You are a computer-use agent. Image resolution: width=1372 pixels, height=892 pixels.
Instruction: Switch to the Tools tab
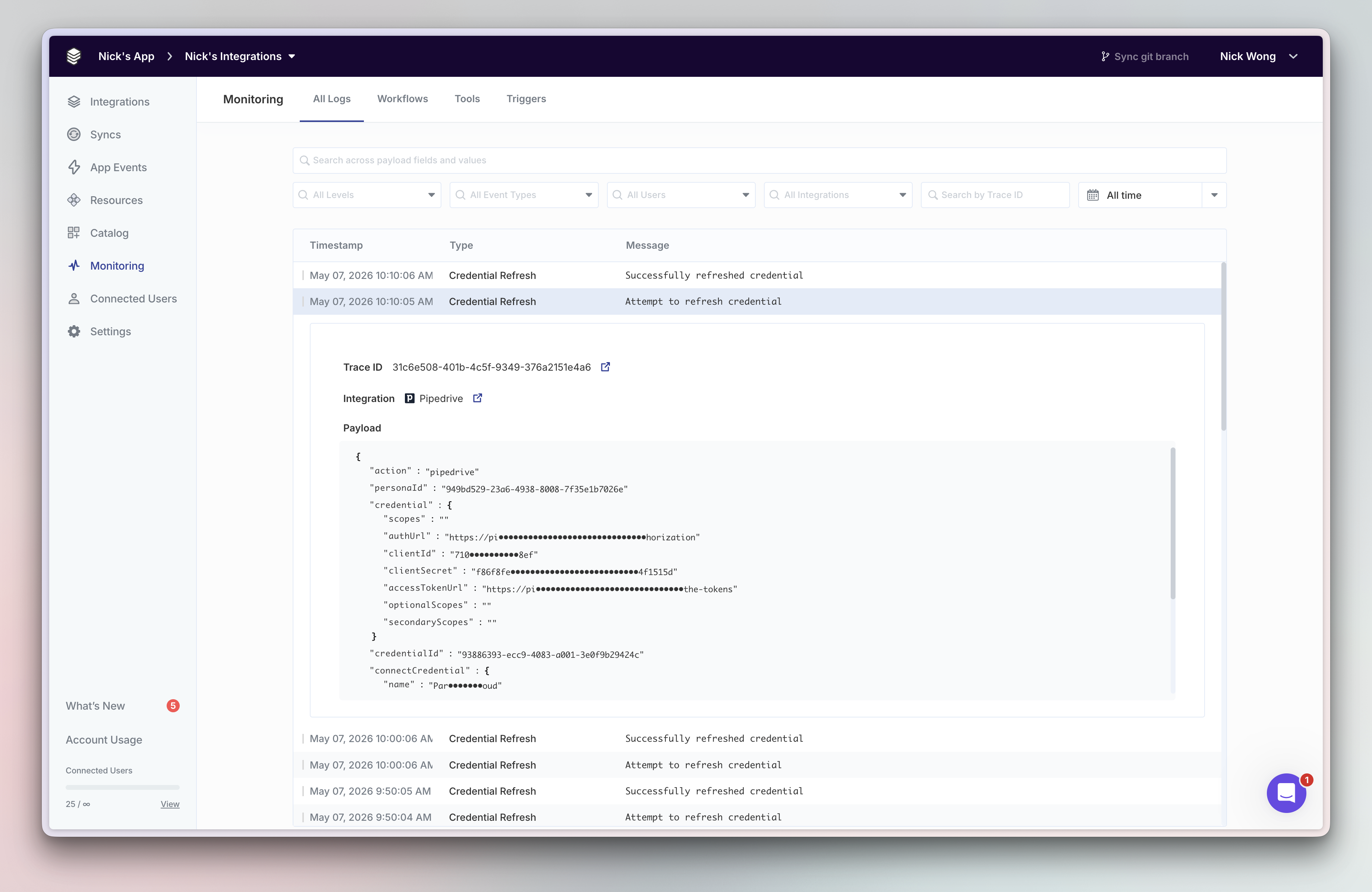pos(467,98)
